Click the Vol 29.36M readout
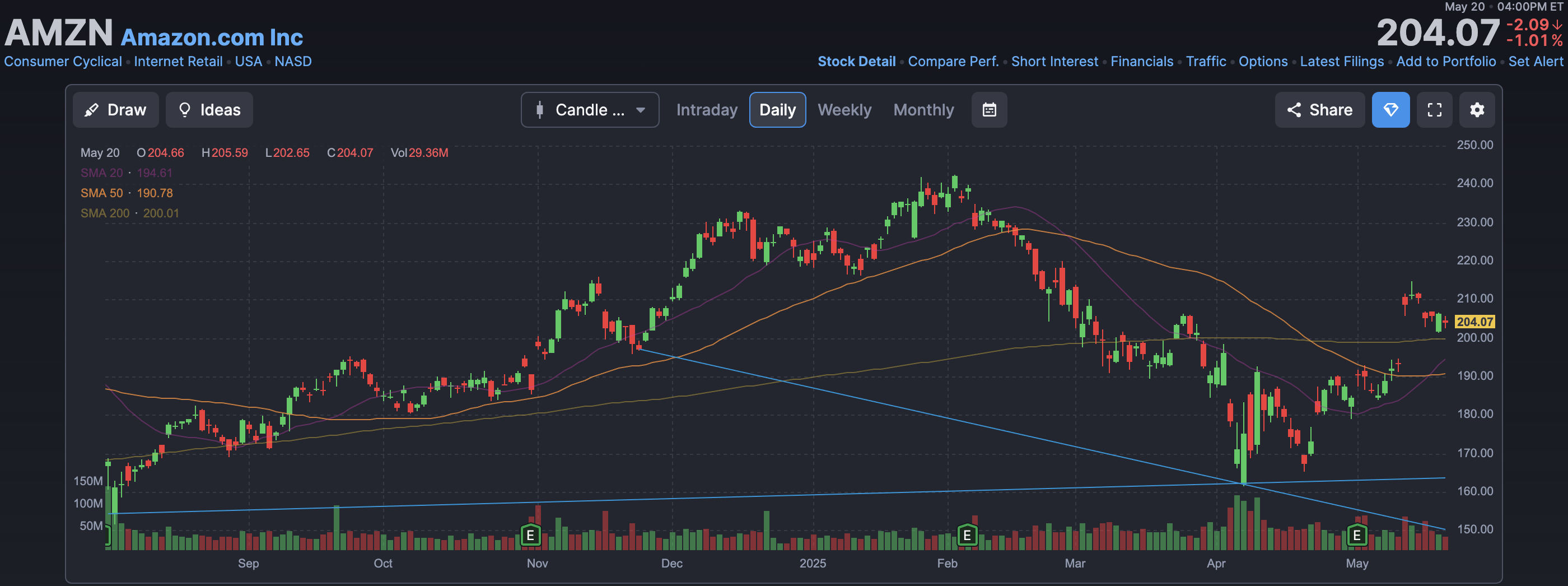 419,153
